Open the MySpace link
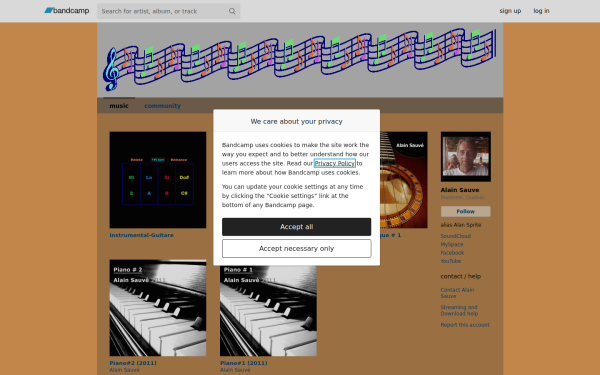Screen dimensions: 600x375 (452, 245)
